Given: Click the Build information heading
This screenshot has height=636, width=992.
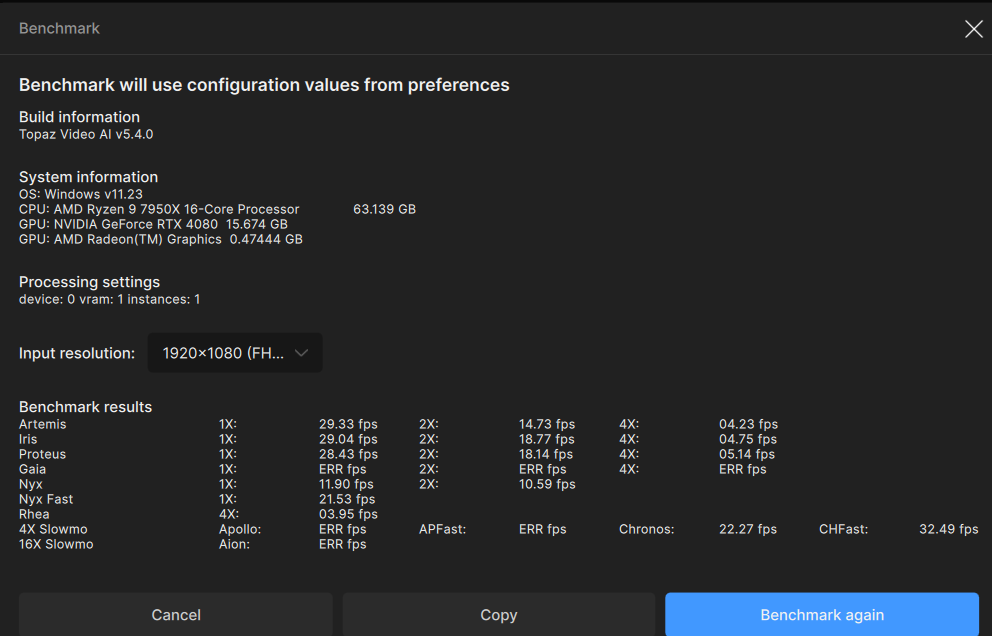Looking at the screenshot, I should [79, 117].
